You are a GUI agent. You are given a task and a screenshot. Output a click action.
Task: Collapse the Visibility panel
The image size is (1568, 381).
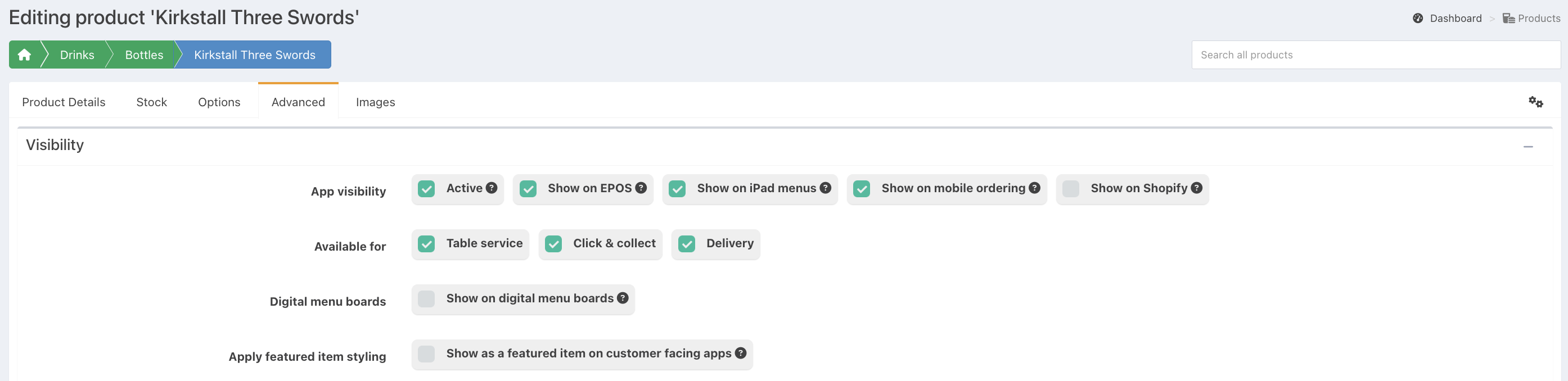[x=1528, y=147]
